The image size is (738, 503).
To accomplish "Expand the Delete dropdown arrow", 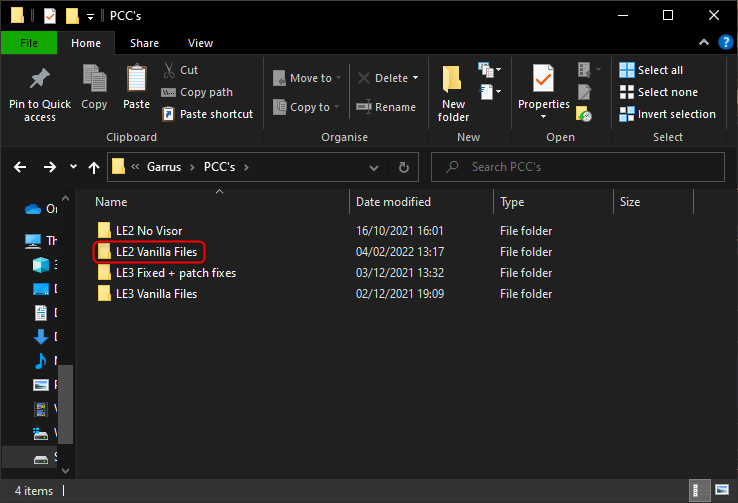I will coord(415,78).
